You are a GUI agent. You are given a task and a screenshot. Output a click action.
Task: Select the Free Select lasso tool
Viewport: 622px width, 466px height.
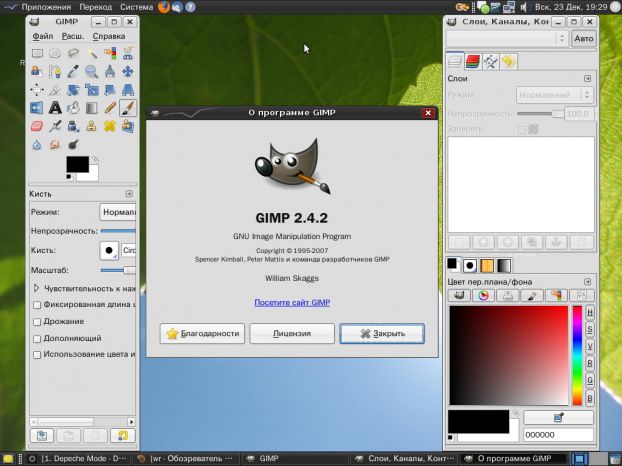pos(73,53)
